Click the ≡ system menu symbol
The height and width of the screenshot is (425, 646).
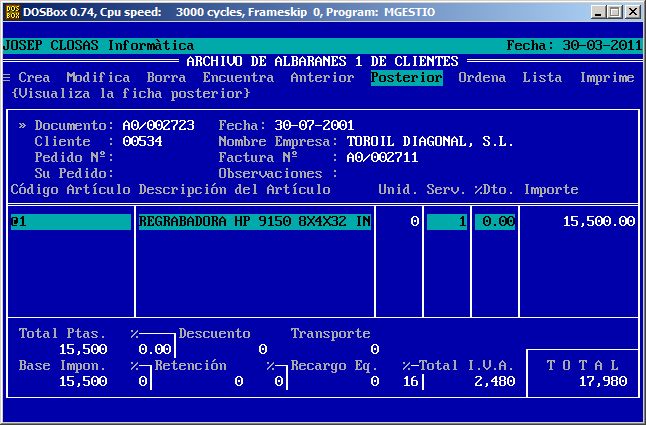point(7,78)
